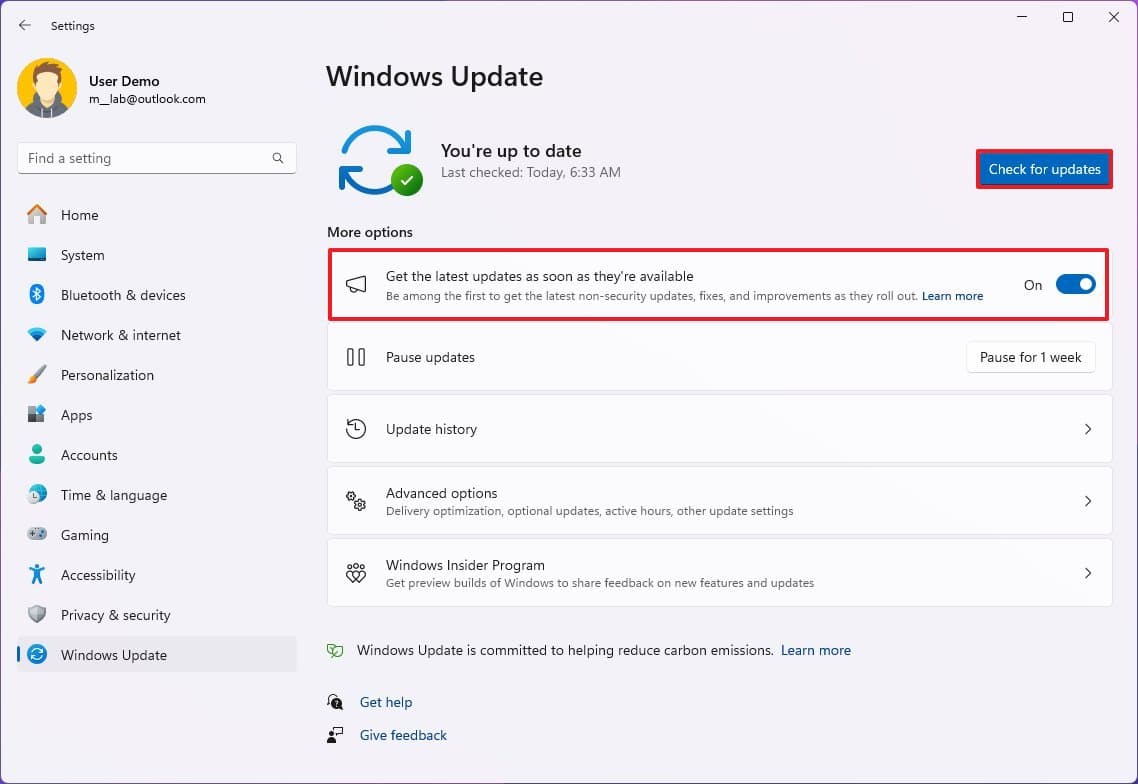Open Bluetooth & devices settings
This screenshot has width=1138, height=784.
click(122, 295)
